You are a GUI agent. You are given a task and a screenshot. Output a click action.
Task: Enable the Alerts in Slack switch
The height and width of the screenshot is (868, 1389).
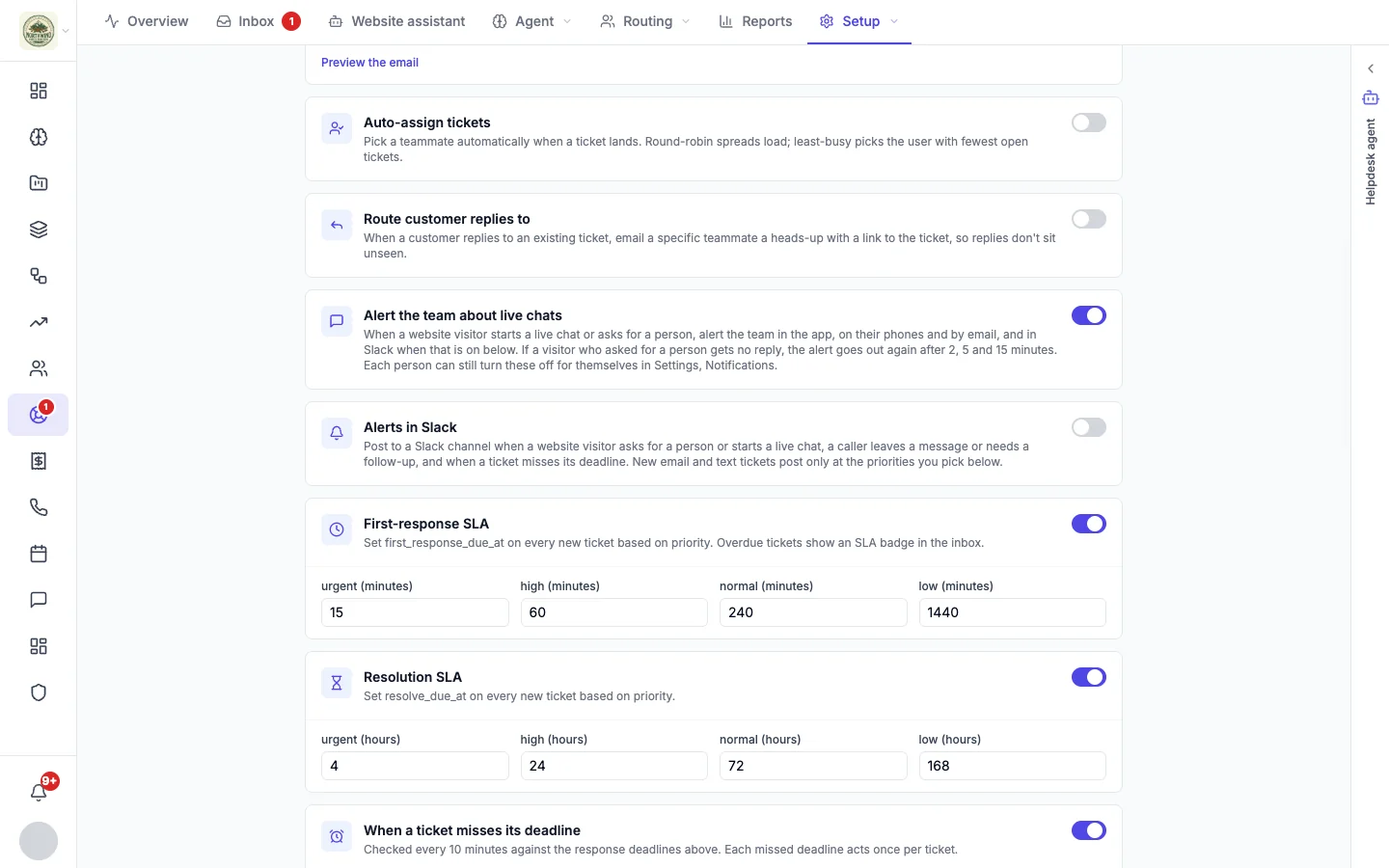pos(1089,427)
